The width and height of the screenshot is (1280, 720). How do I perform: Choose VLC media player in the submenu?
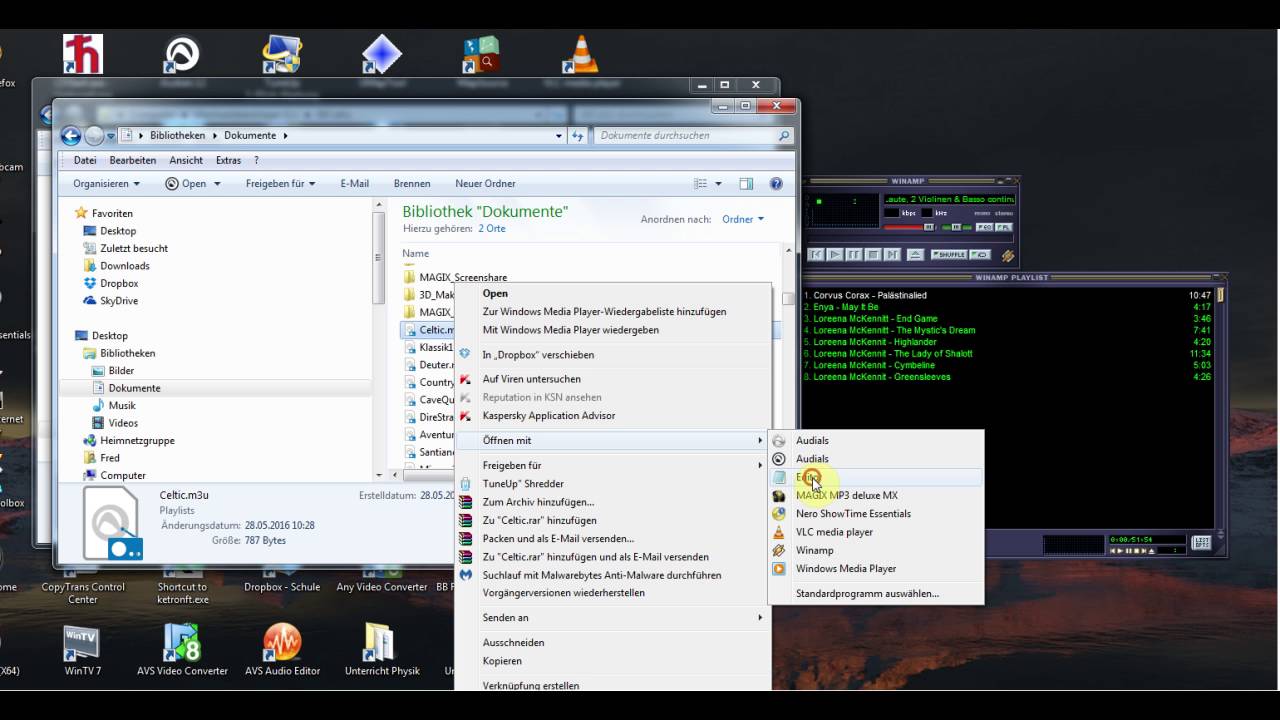click(876, 532)
